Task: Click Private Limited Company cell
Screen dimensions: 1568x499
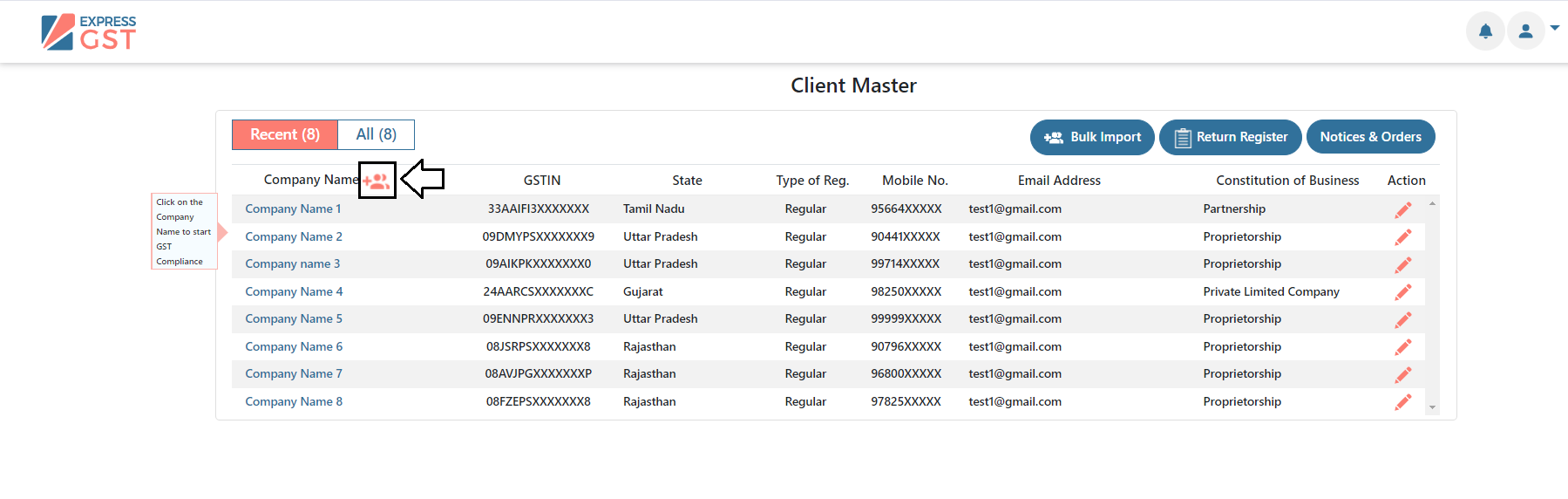Action: coord(1271,291)
